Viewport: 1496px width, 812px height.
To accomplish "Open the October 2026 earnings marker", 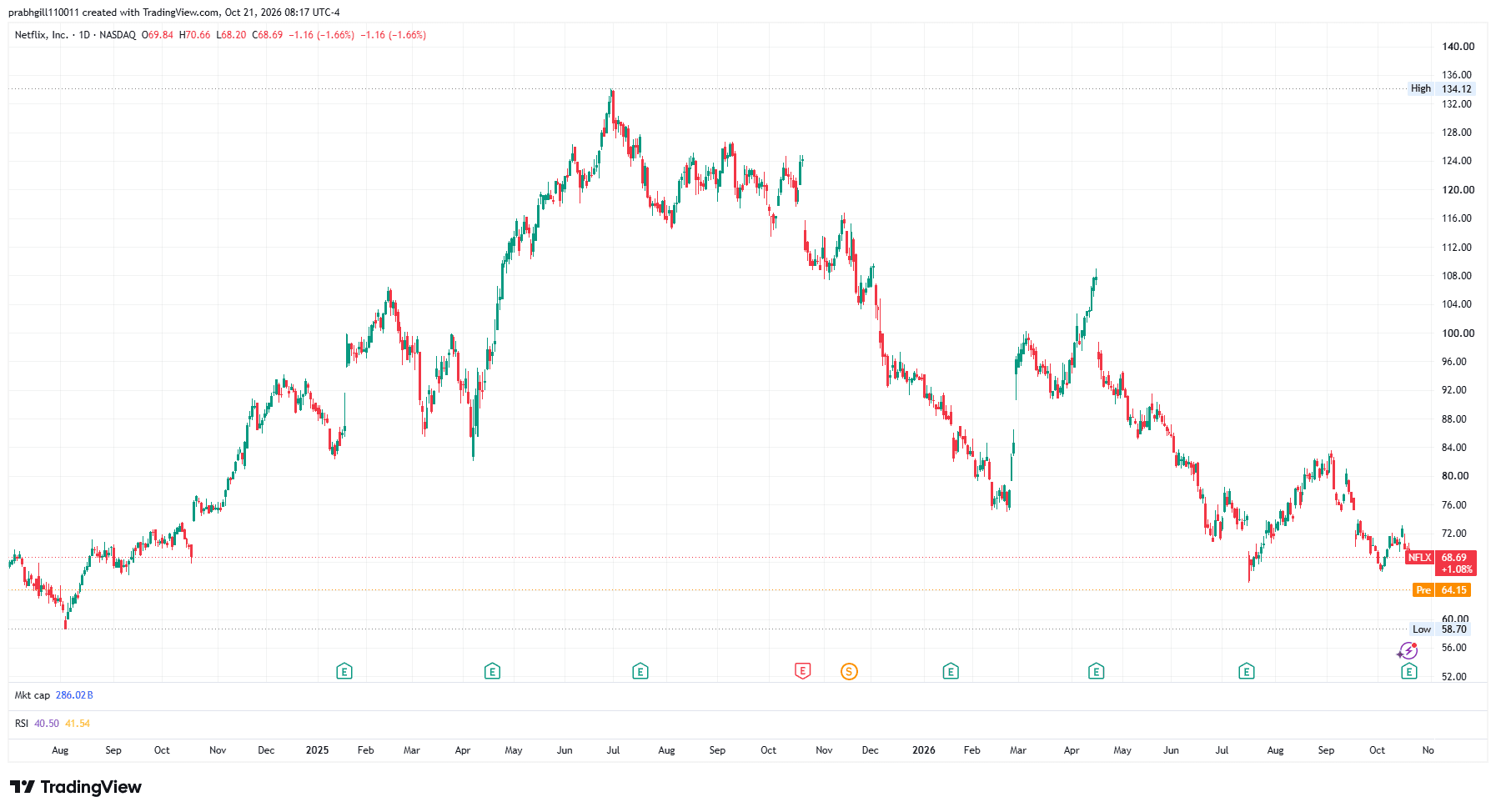I will pos(1409,671).
